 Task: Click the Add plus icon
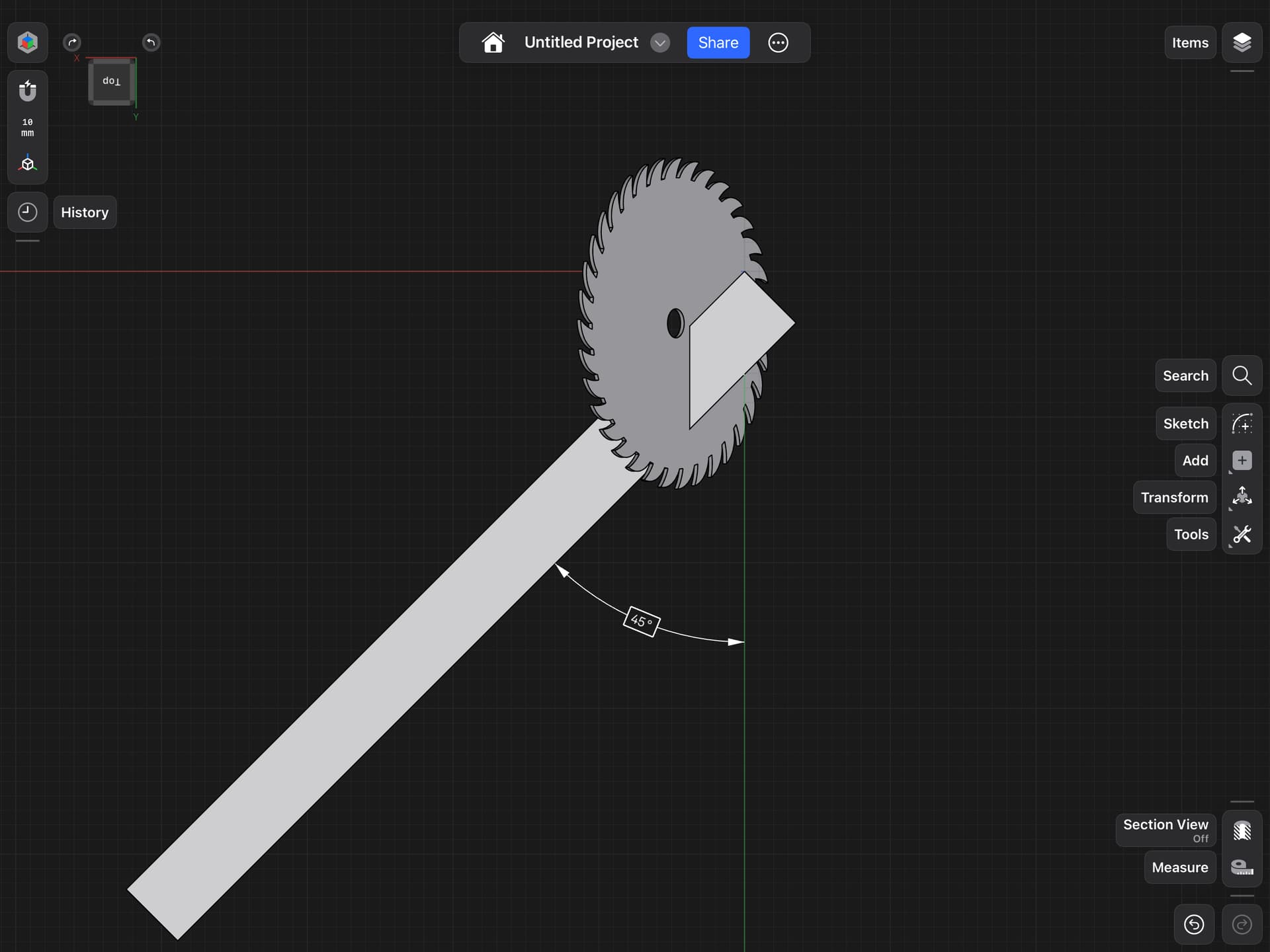1242,461
